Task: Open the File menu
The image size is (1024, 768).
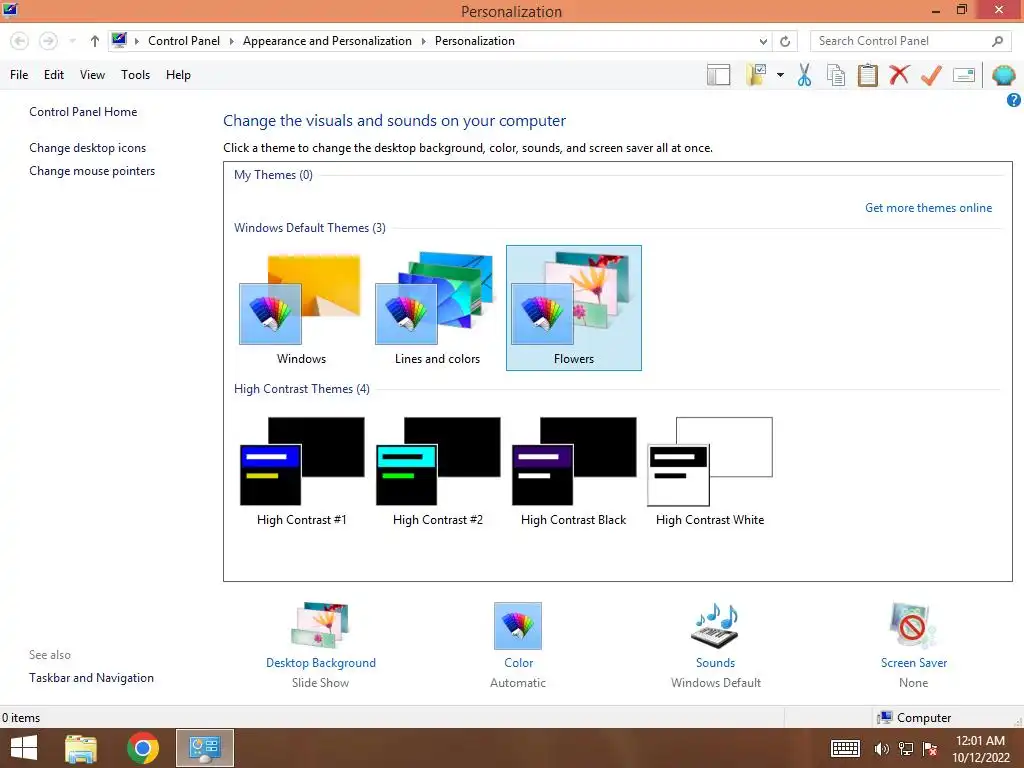Action: click(x=19, y=75)
